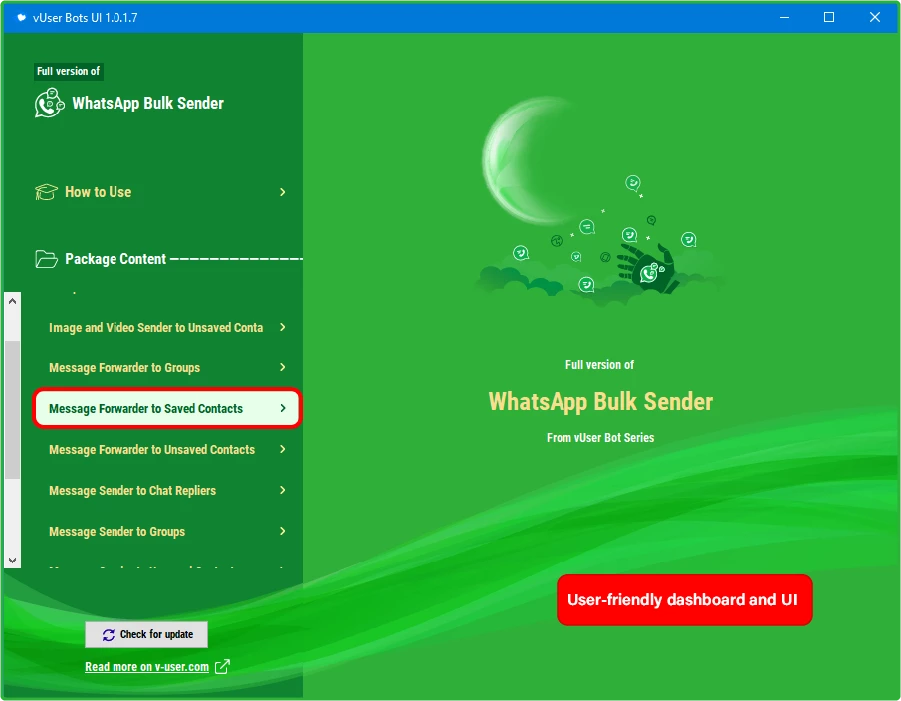
Task: Click the package list scroll up arrow
Action: (12, 301)
